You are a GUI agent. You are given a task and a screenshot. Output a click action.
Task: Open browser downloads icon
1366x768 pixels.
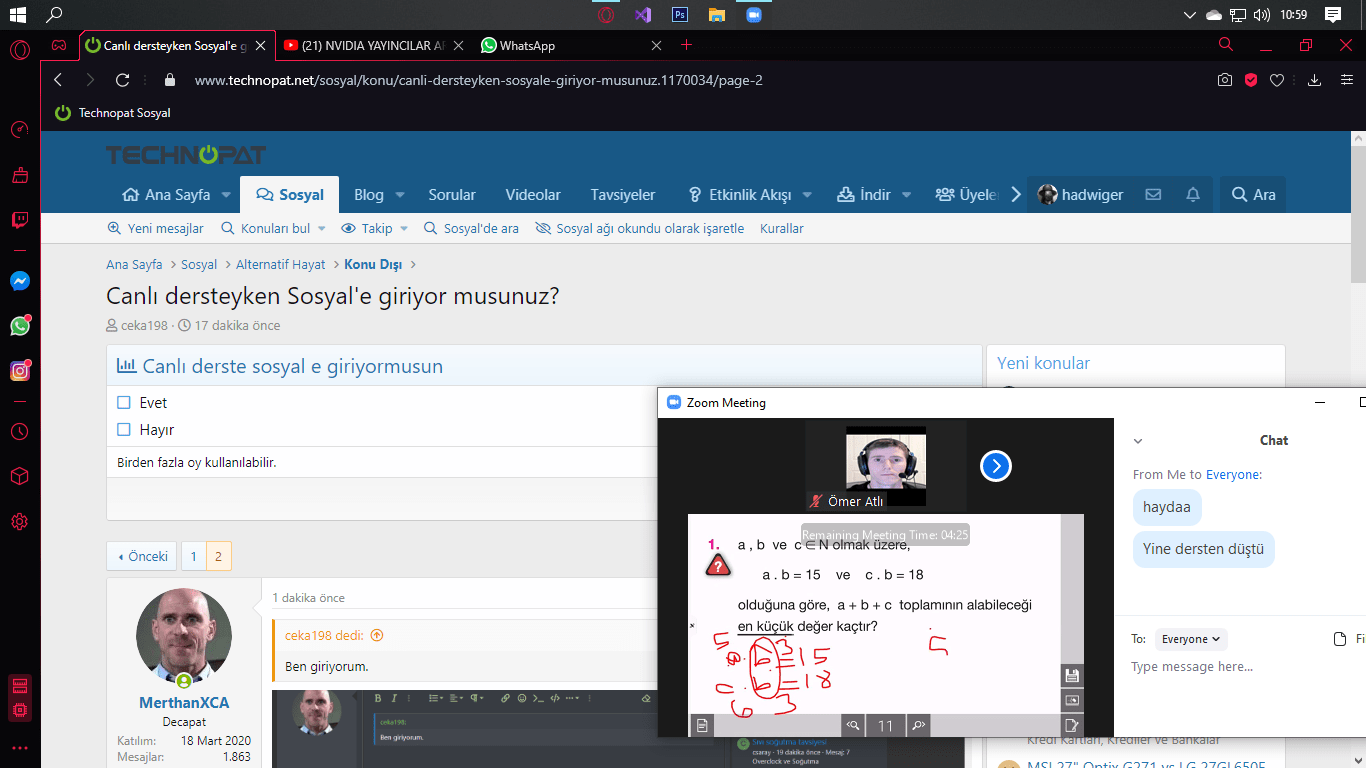1315,80
